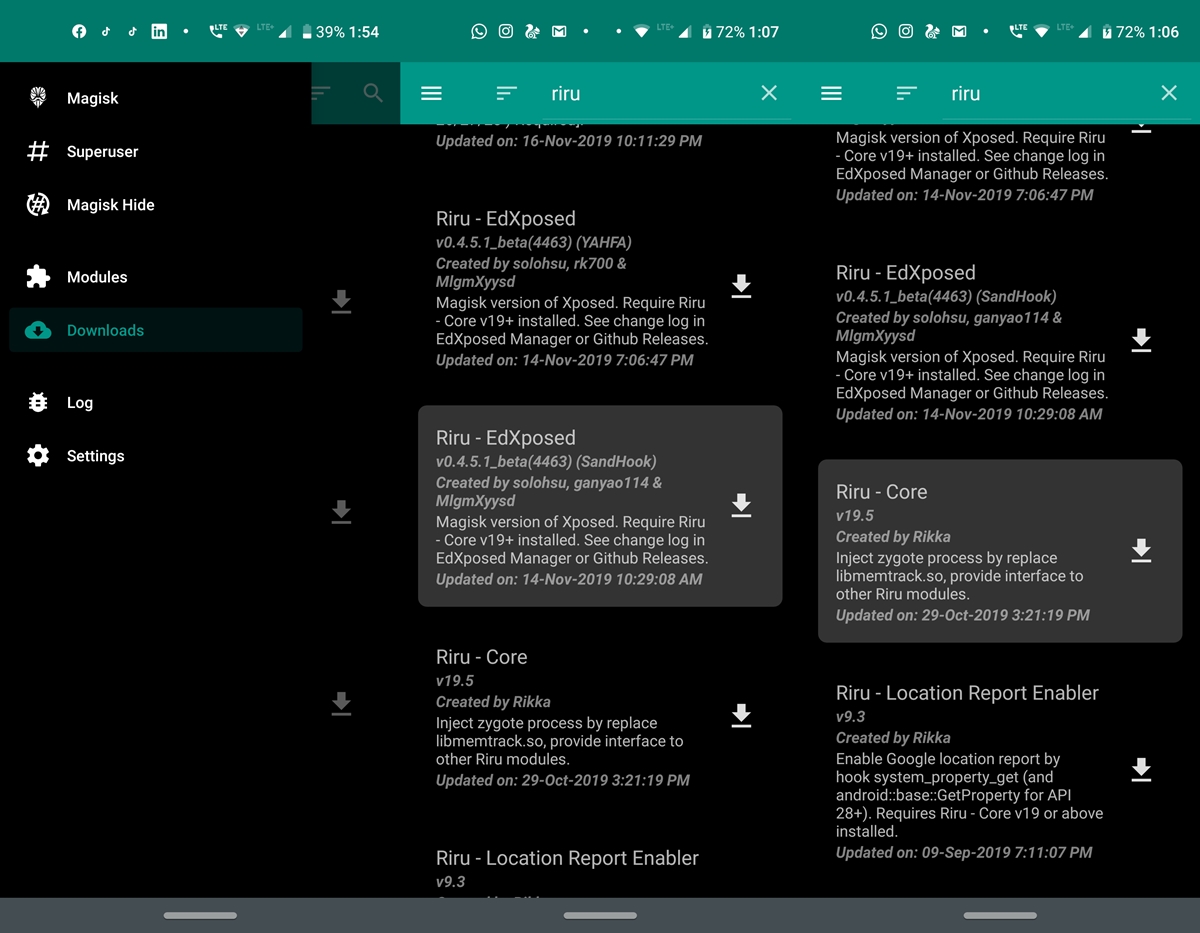Clear the riru search on the middle screen
1200x933 pixels.
[769, 93]
